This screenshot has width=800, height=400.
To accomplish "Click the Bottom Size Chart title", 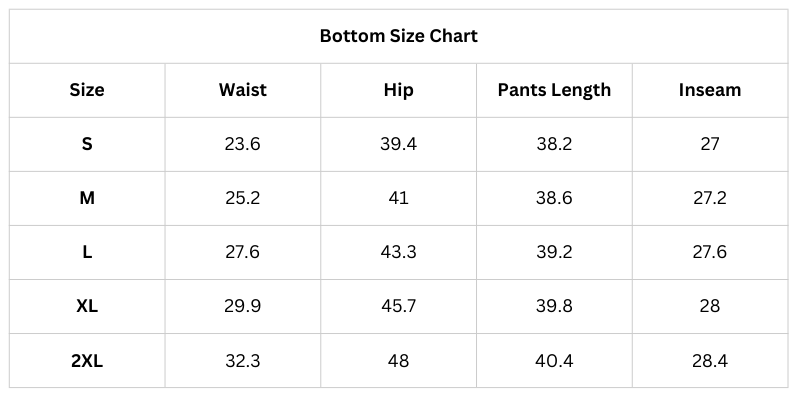I will tap(398, 36).
